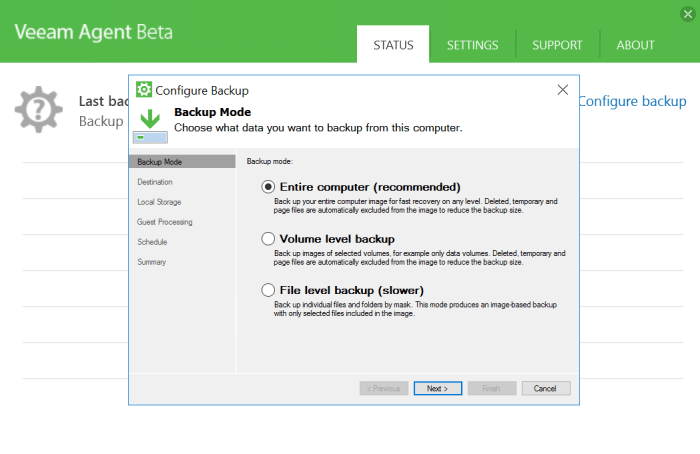This screenshot has height=454, width=700.
Task: Switch to the SETTINGS tab
Action: click(472, 45)
